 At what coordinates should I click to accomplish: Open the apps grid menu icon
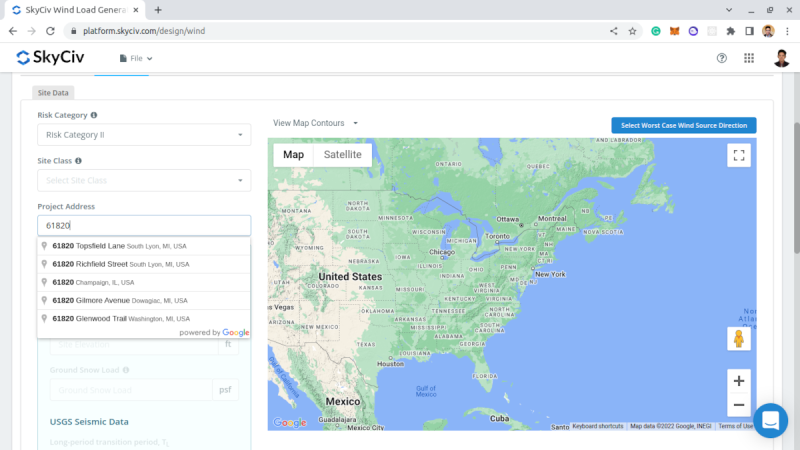pyautogui.click(x=749, y=59)
